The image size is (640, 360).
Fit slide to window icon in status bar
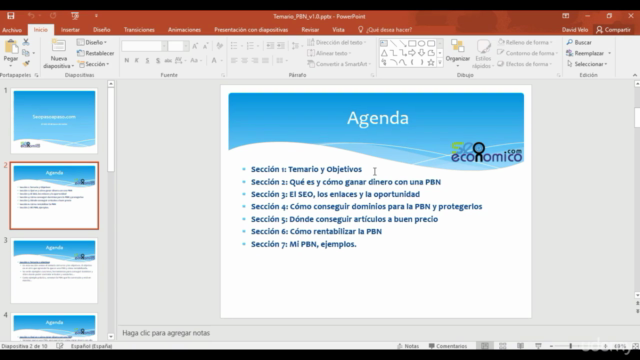click(x=635, y=346)
